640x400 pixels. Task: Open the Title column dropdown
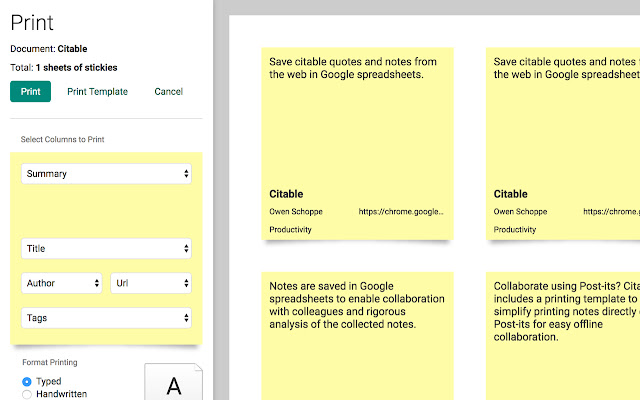point(106,249)
